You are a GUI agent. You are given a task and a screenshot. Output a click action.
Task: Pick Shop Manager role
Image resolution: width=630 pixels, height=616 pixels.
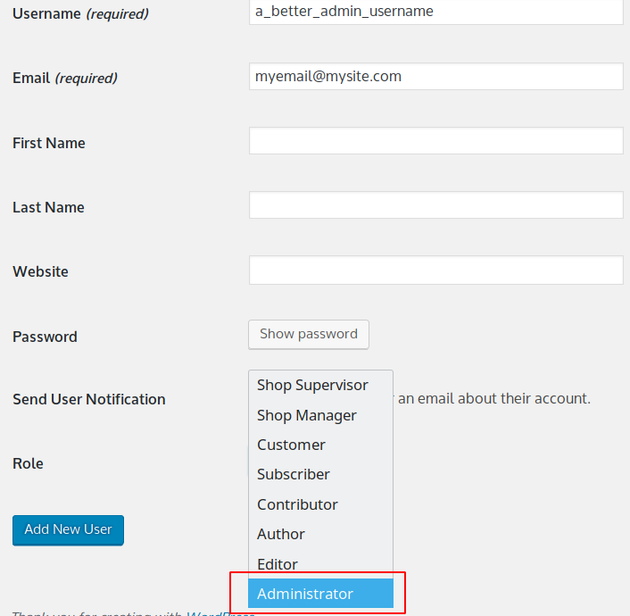coord(321,415)
